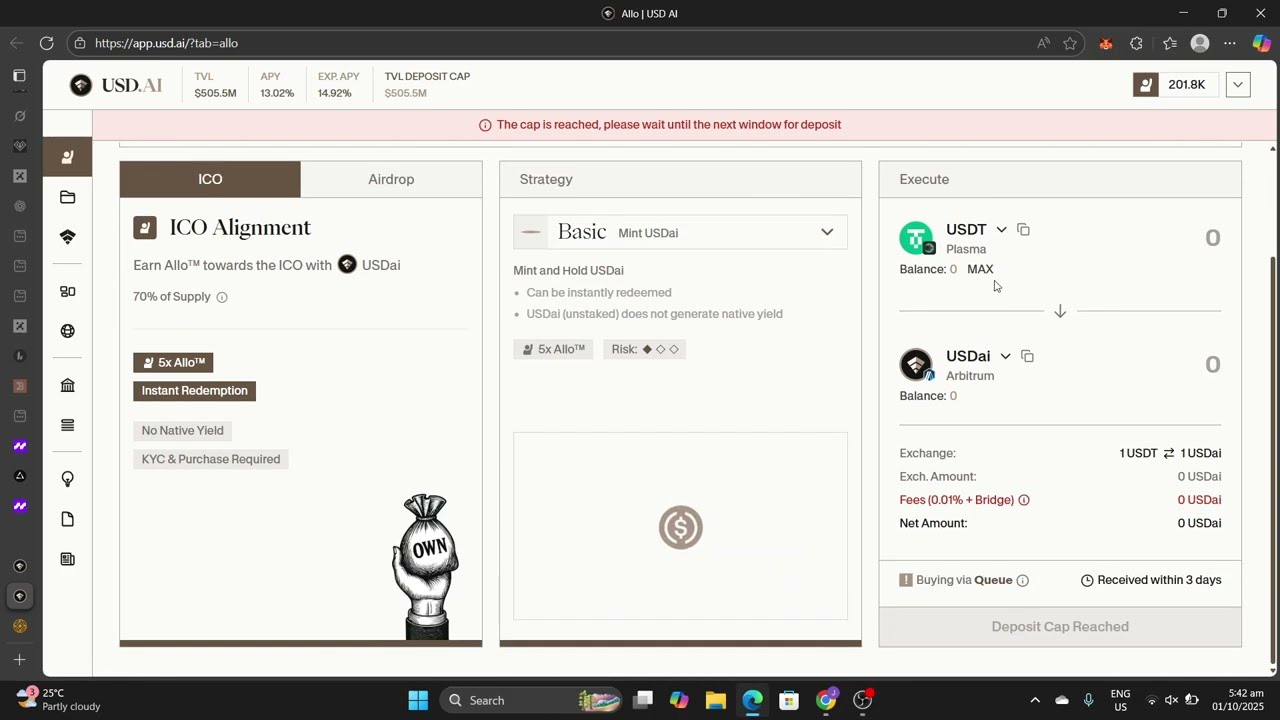Switch to the Airdrop tab
Viewport: 1280px width, 720px height.
[391, 179]
